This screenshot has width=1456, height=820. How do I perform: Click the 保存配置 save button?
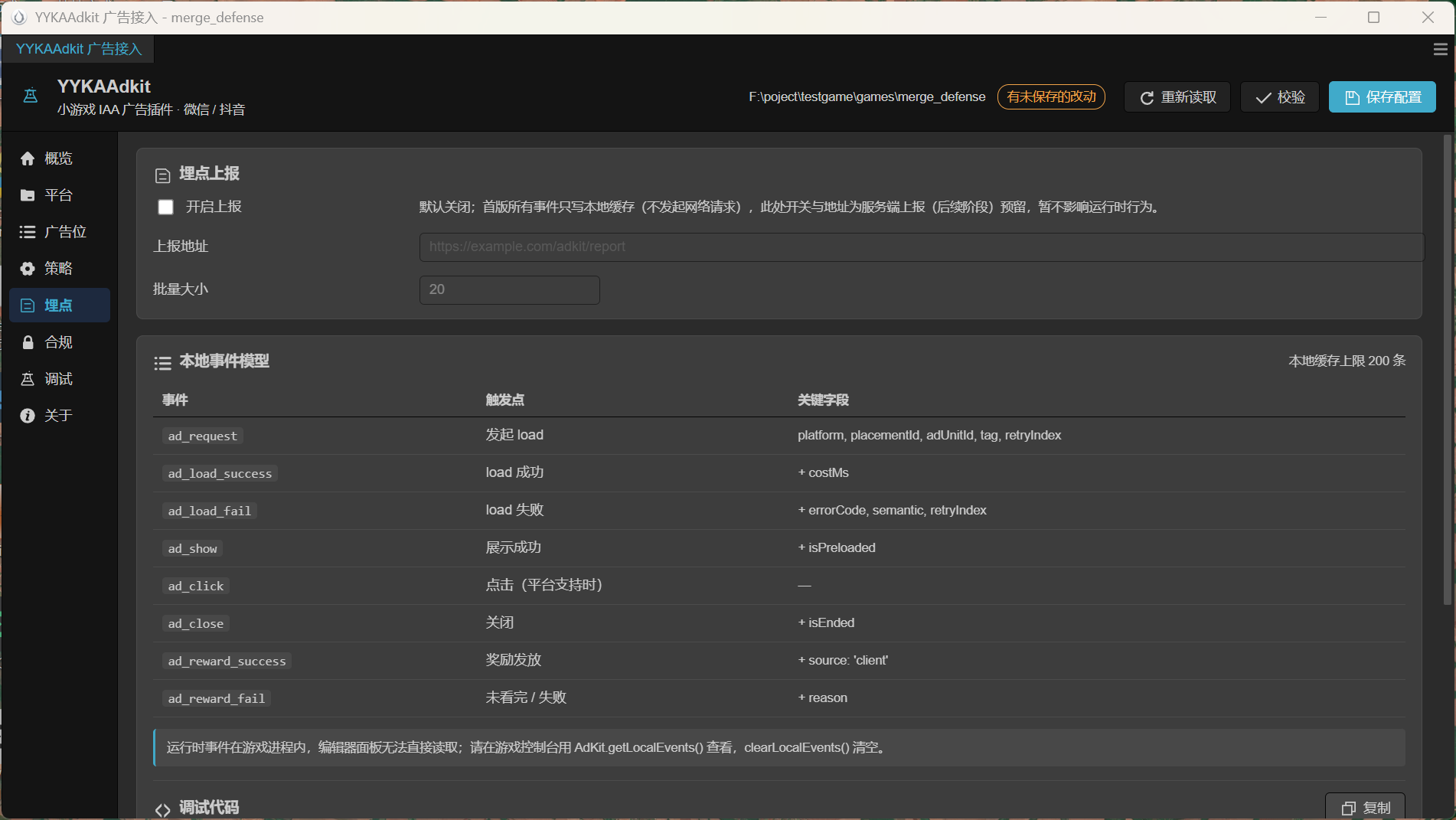point(1383,97)
